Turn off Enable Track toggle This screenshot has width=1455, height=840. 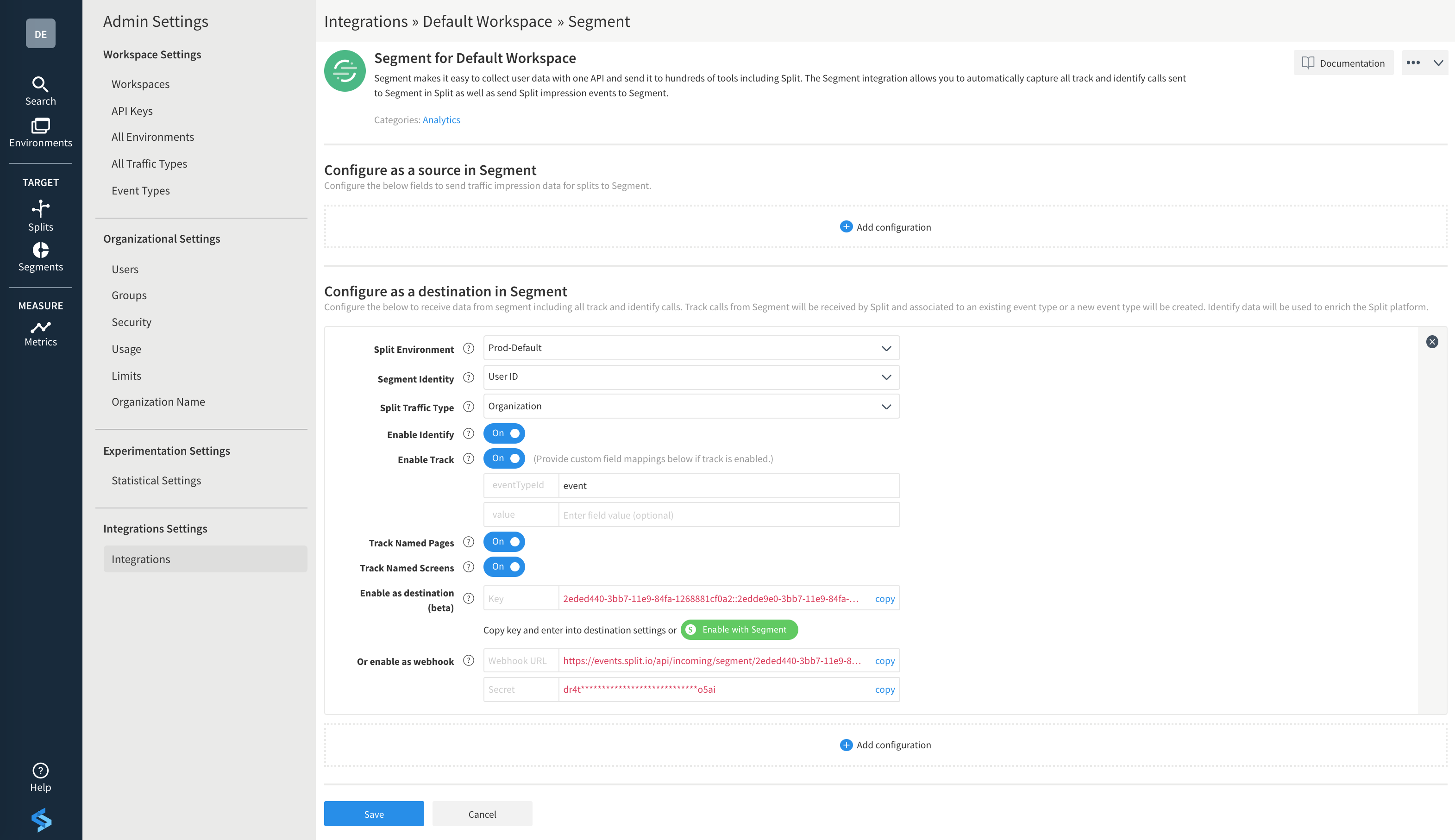[504, 458]
